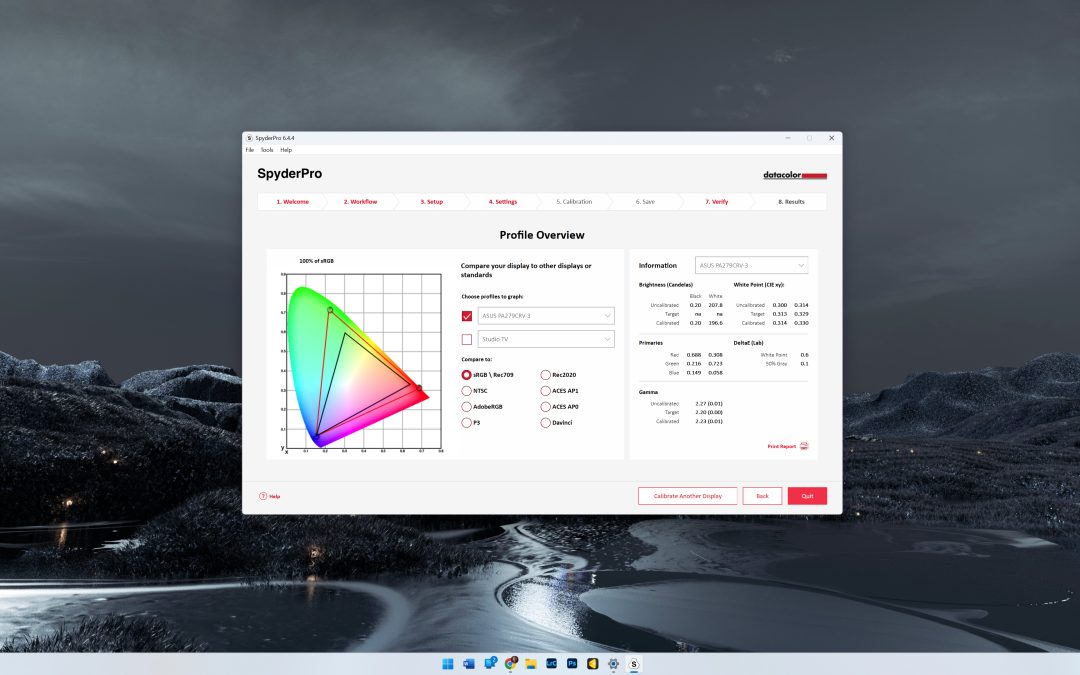Click the CIE color gamut chart
This screenshot has width=1080, height=675.
click(x=364, y=362)
